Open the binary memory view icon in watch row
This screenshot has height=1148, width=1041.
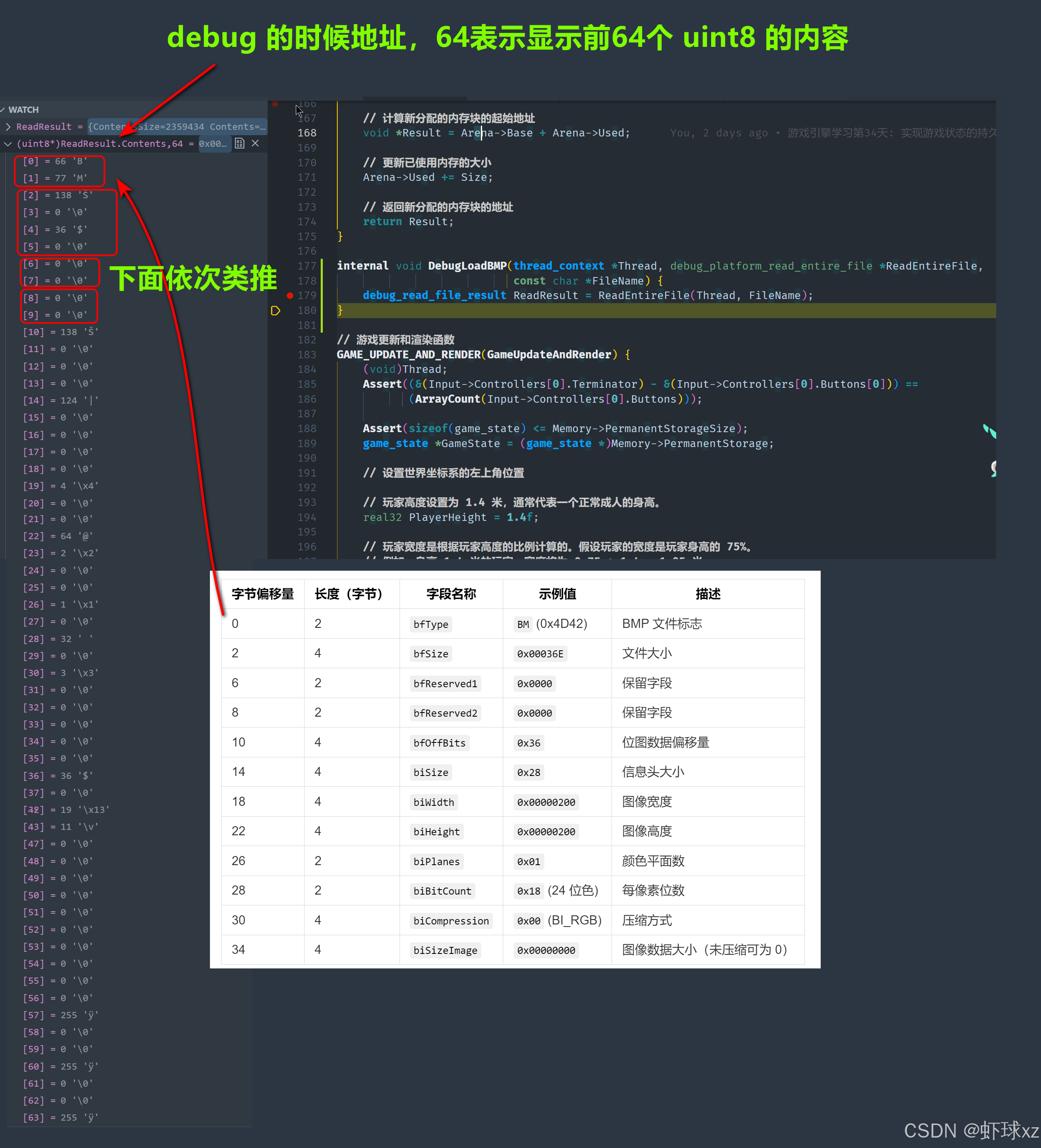click(239, 143)
